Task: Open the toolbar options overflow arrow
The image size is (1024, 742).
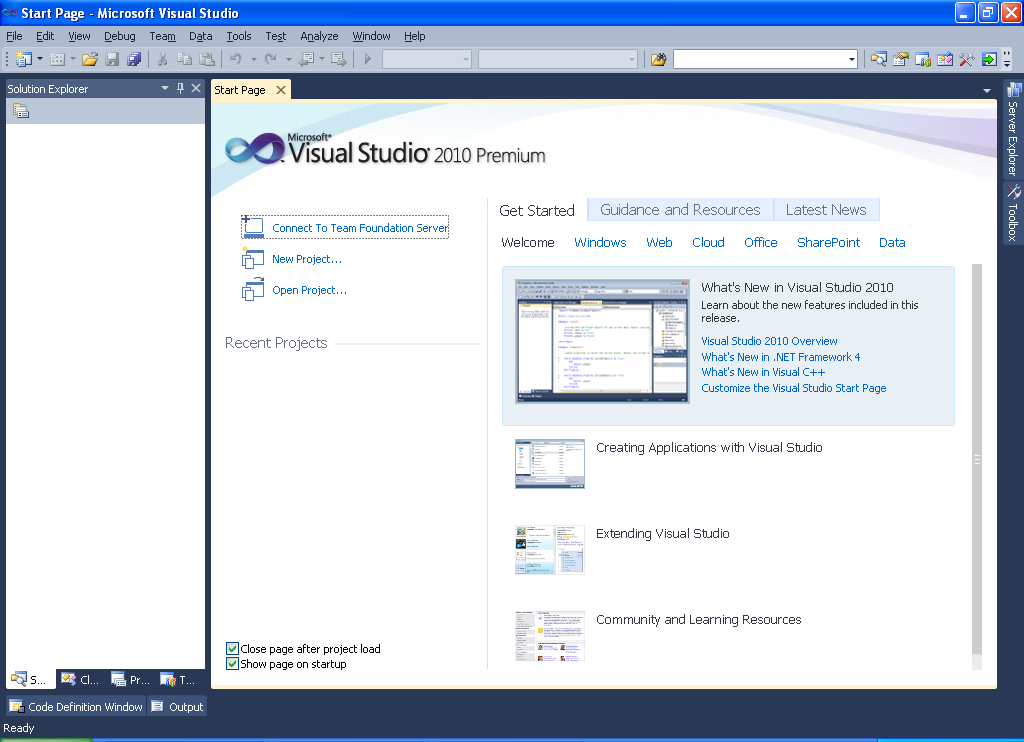Action: (1007, 61)
